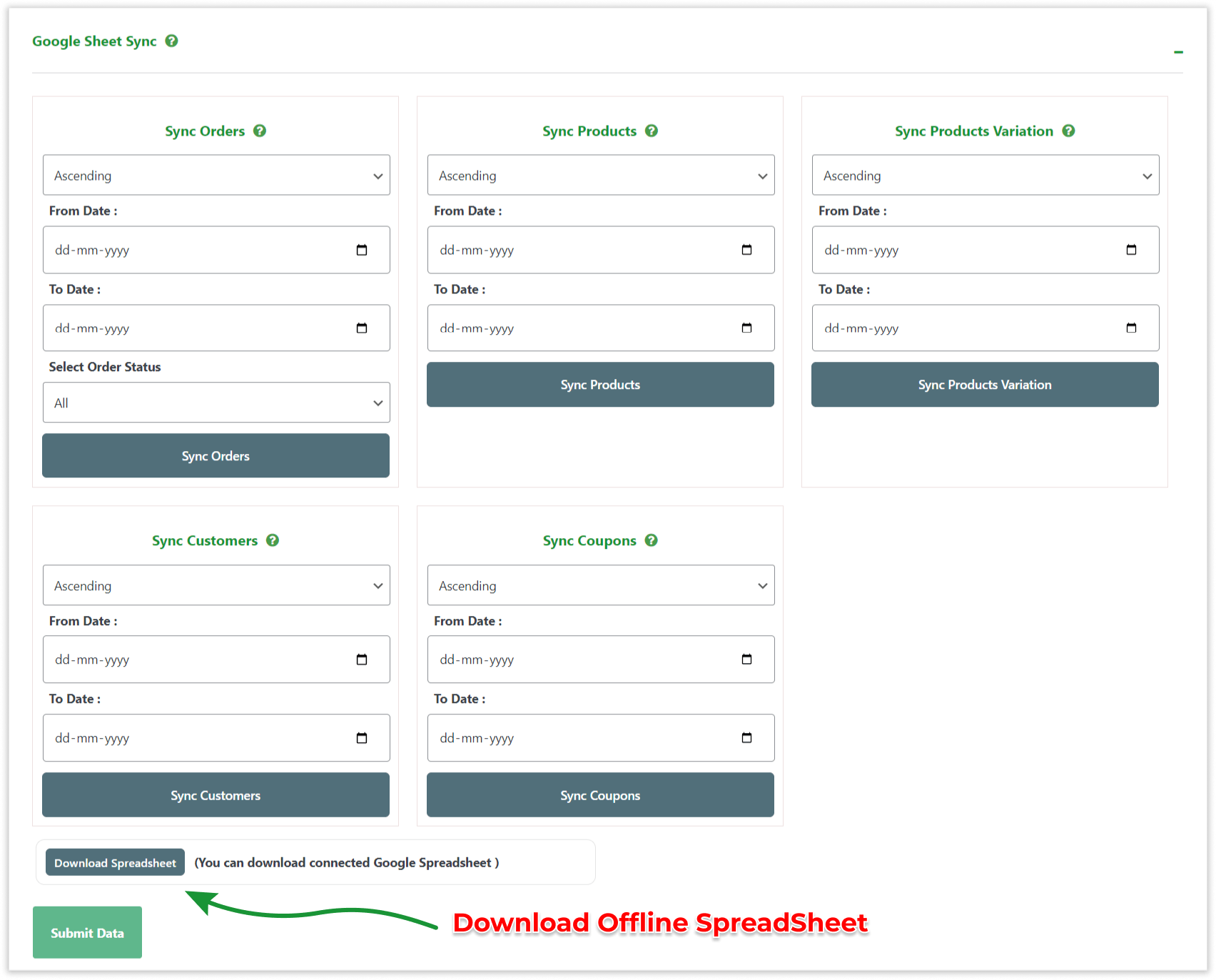Open the Select Order Status dropdown
Screen dimensions: 1216x980
[x=216, y=403]
